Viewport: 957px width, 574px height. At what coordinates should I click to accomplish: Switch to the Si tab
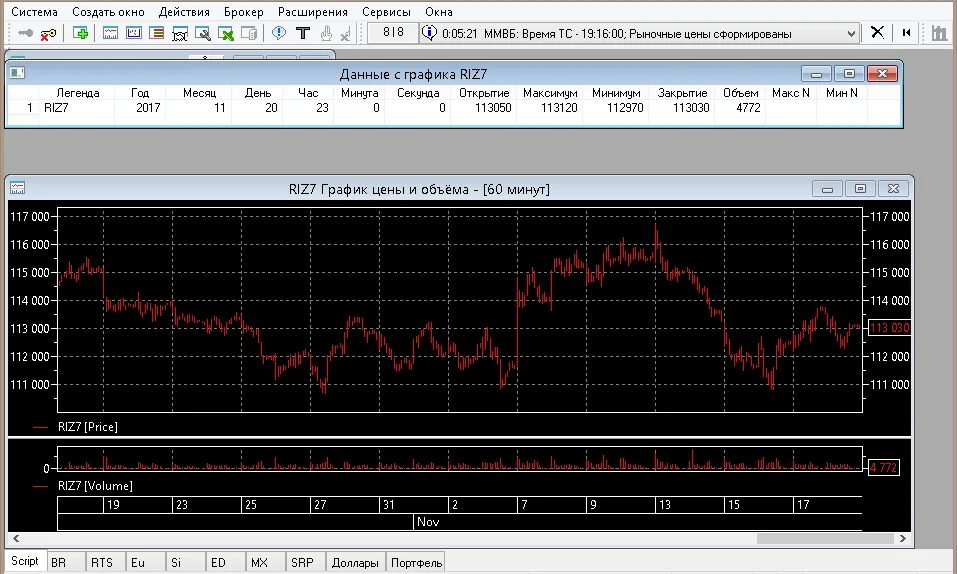coord(185,562)
